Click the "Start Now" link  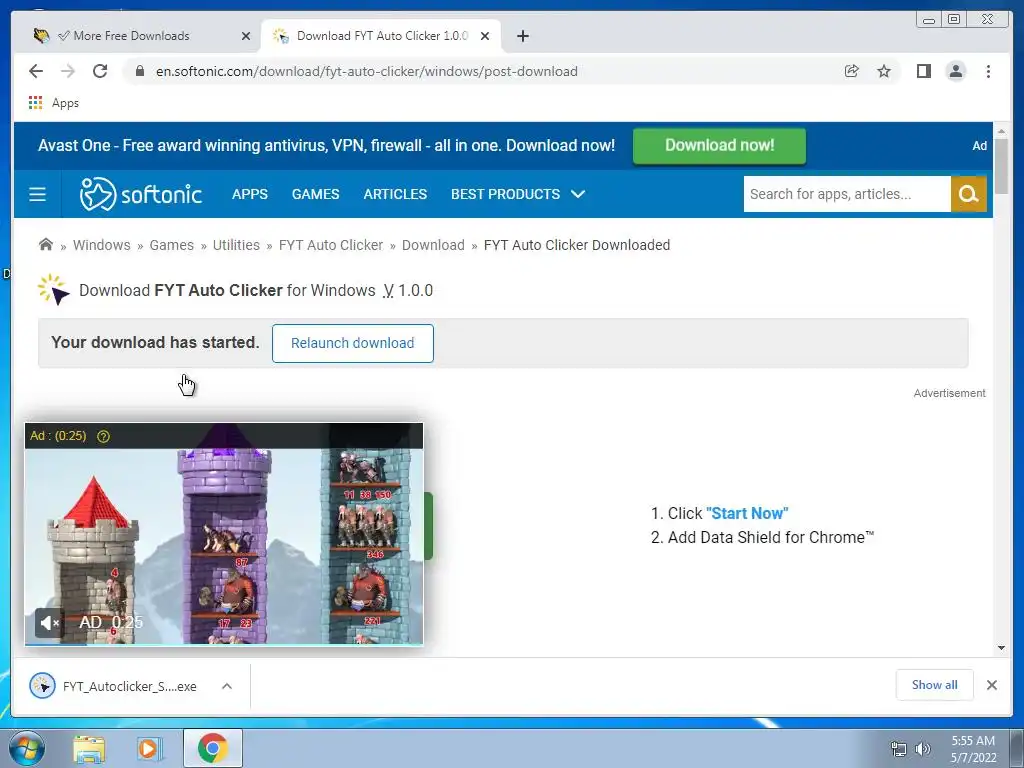pyautogui.click(x=747, y=513)
